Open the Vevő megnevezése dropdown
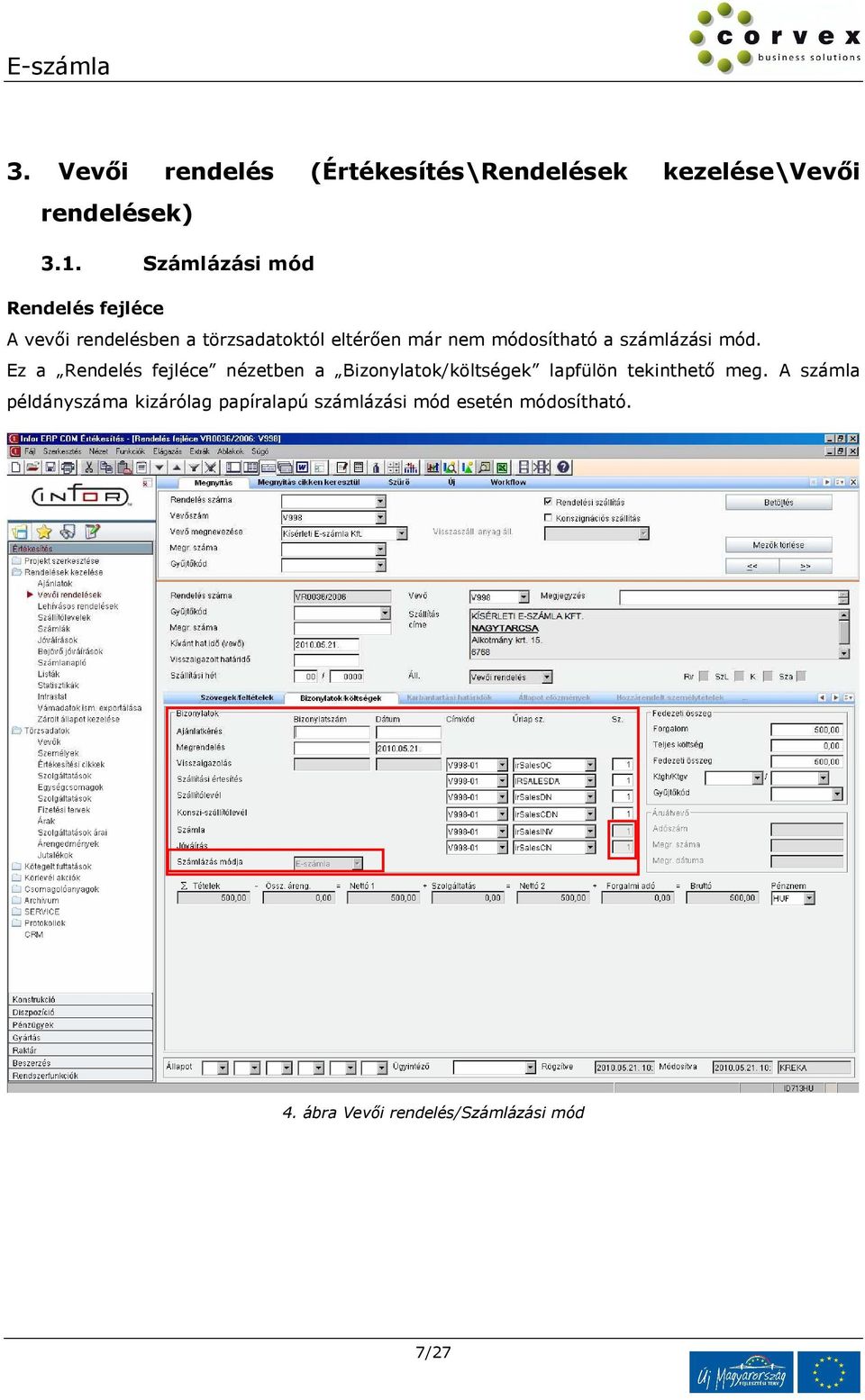Screen dimensions: 865x1400 [402, 533]
